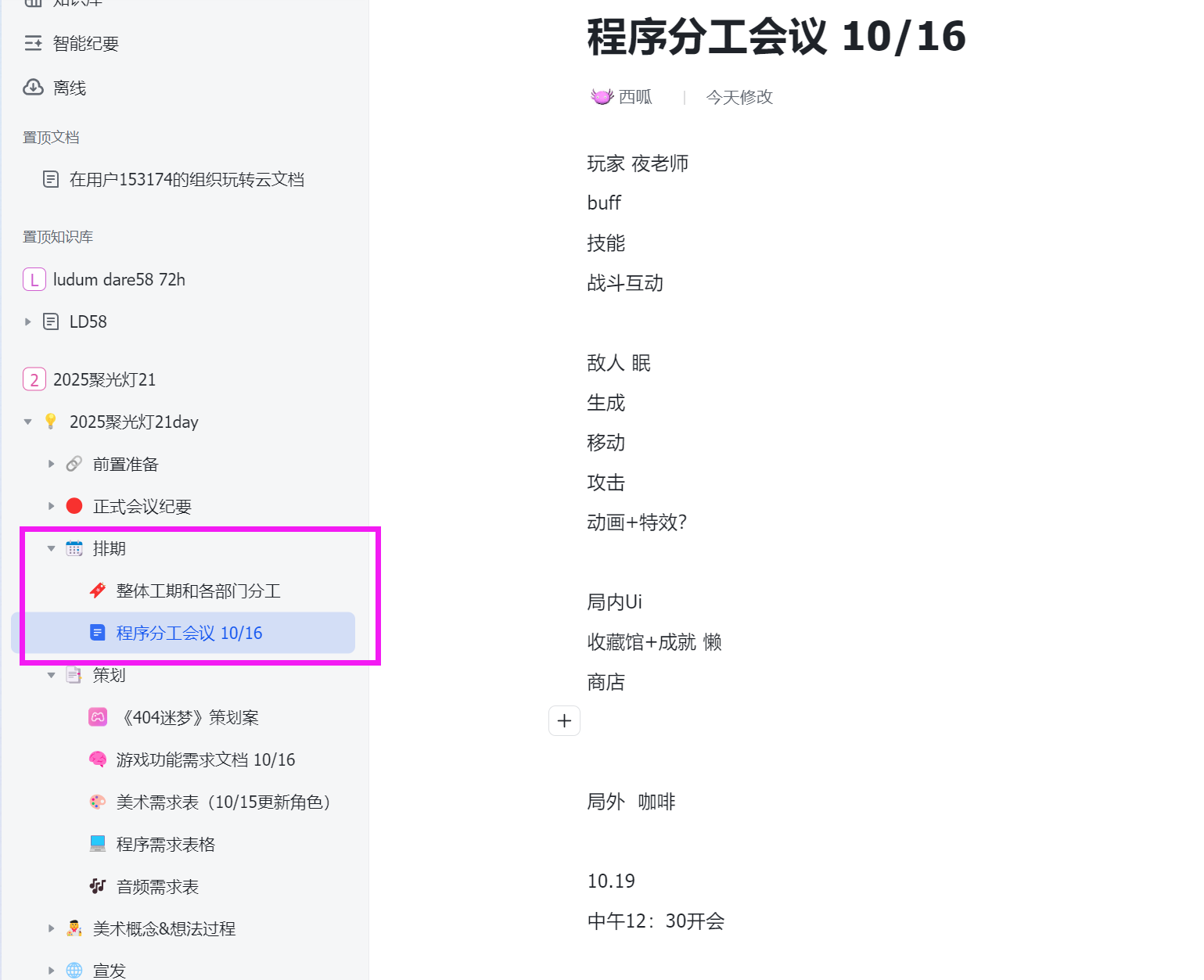Image resolution: width=1204 pixels, height=980 pixels.
Task: Open the 2025聚光灯21 knowledge base
Action: (104, 380)
